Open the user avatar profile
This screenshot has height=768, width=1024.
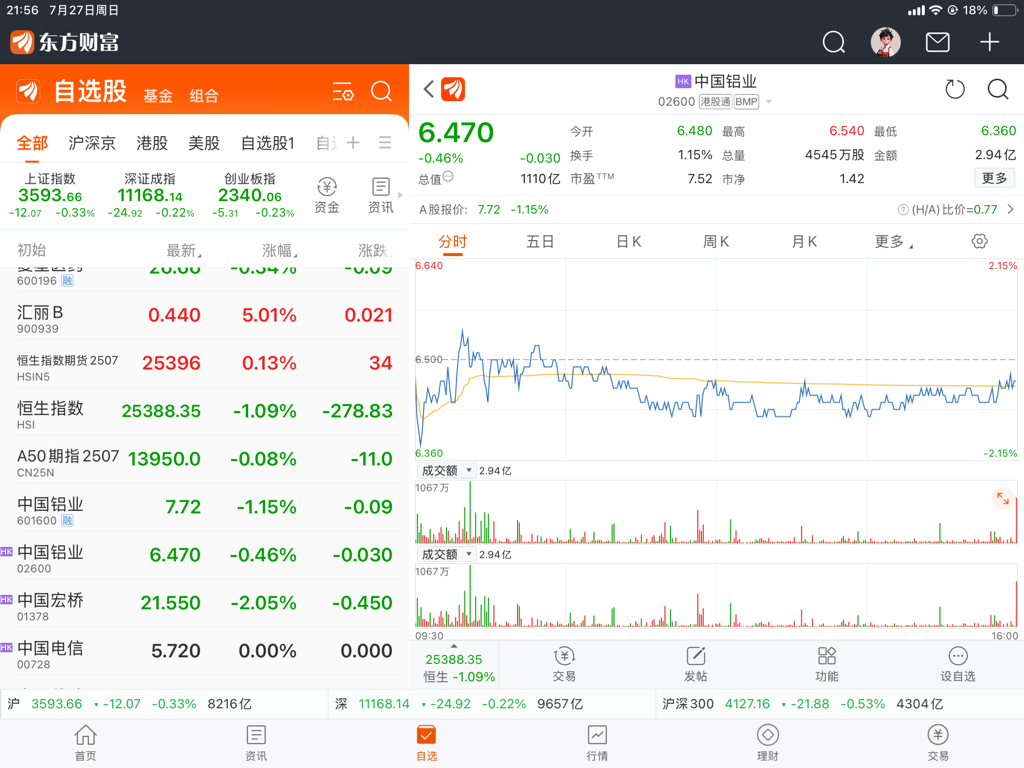pos(886,42)
